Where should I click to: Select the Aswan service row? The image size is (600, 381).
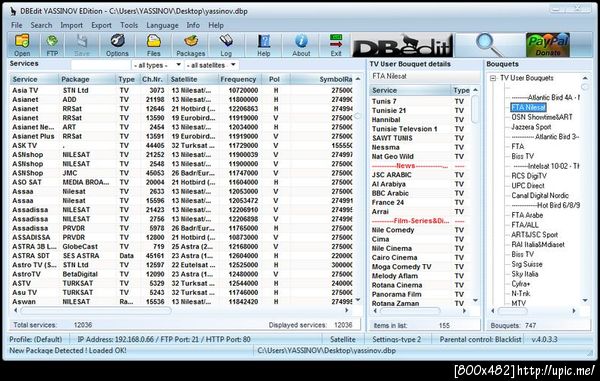click(x=181, y=301)
